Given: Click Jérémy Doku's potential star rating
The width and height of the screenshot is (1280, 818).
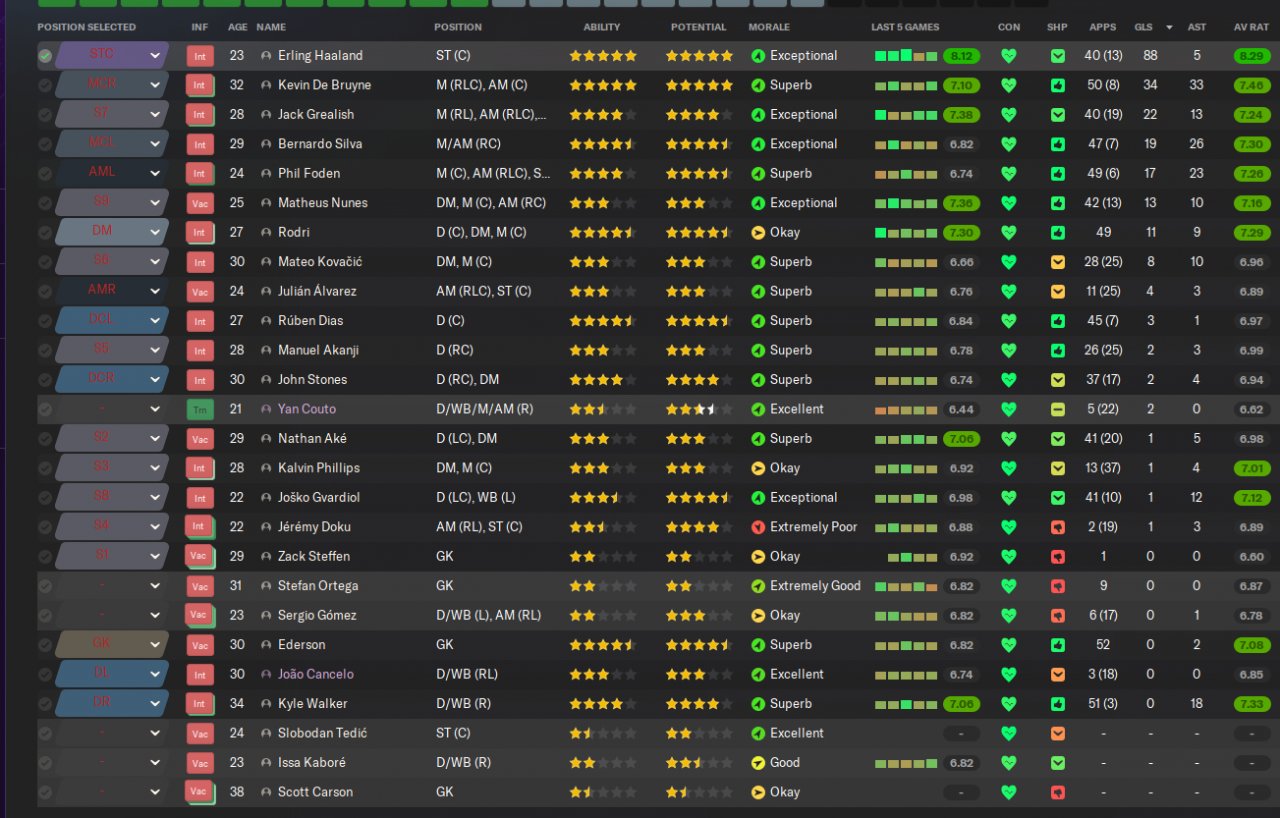Looking at the screenshot, I should click(699, 527).
